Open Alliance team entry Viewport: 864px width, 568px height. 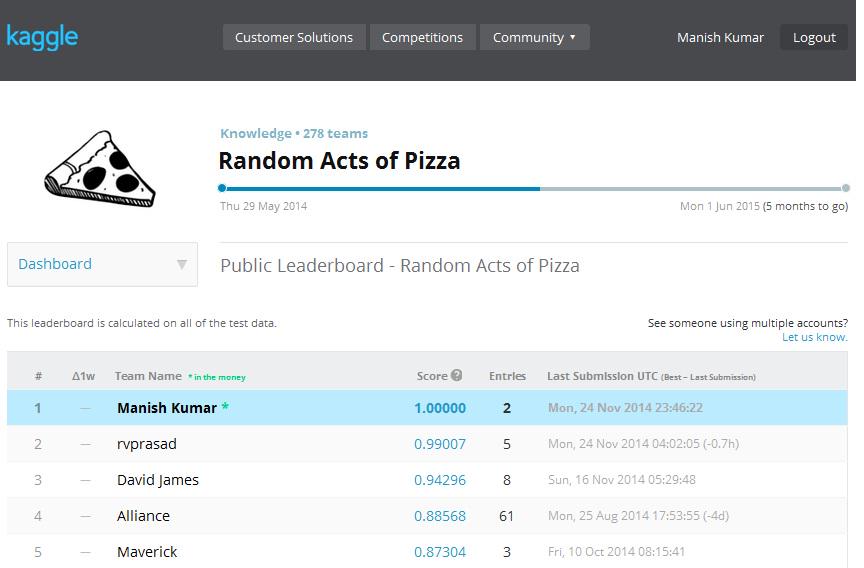(x=143, y=516)
